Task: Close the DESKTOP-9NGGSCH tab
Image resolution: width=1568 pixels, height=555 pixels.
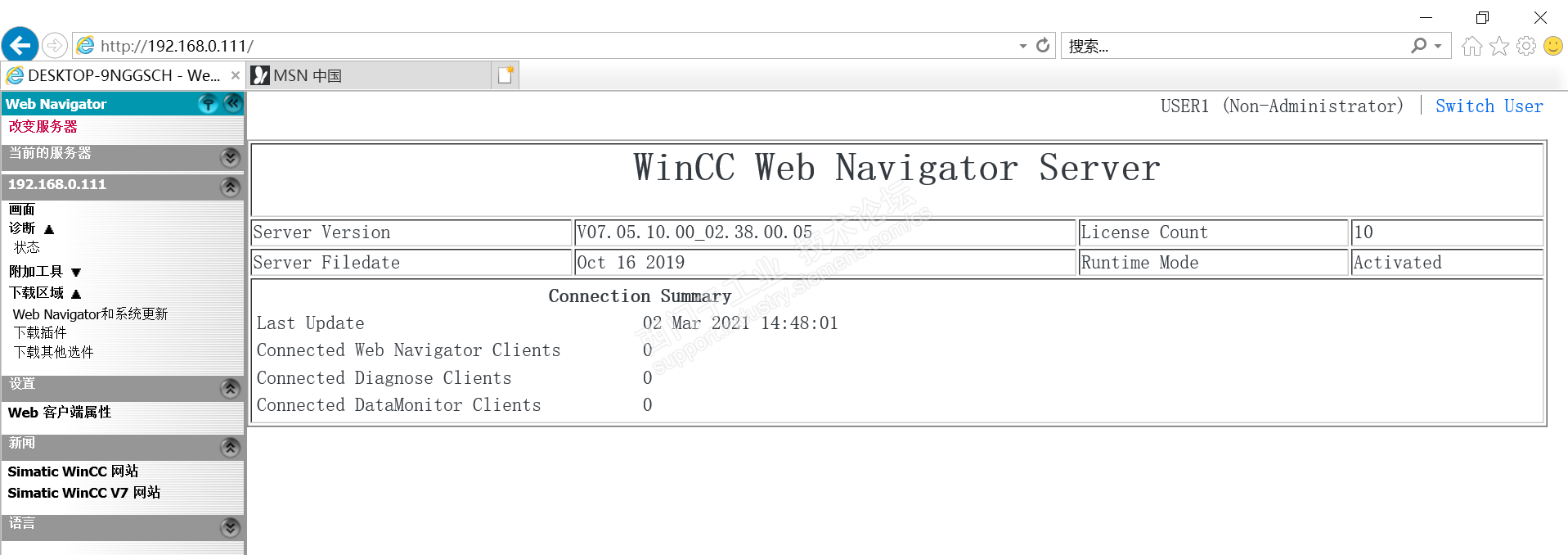Action: [x=236, y=75]
